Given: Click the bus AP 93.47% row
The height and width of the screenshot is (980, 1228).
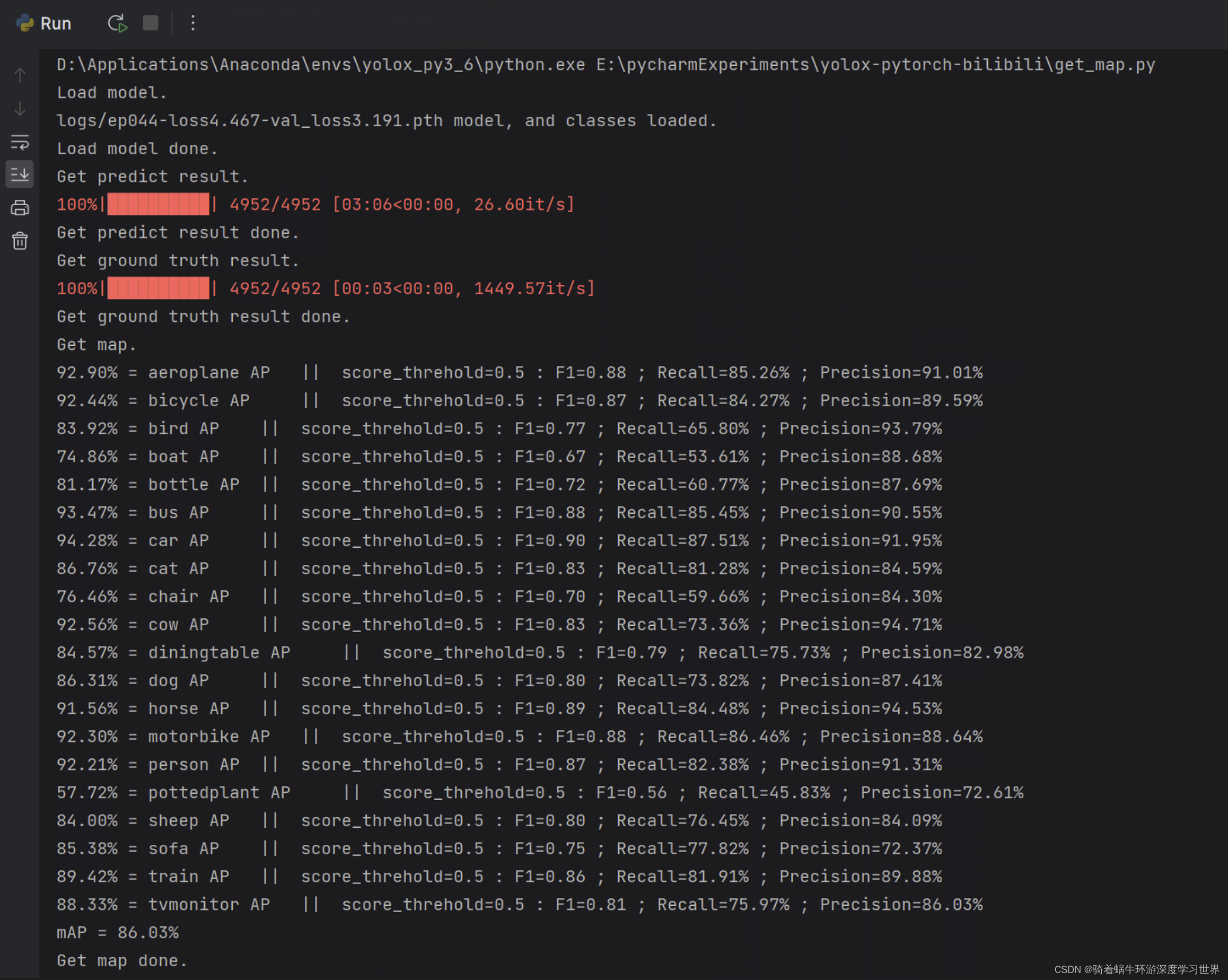Looking at the screenshot, I should point(499,513).
